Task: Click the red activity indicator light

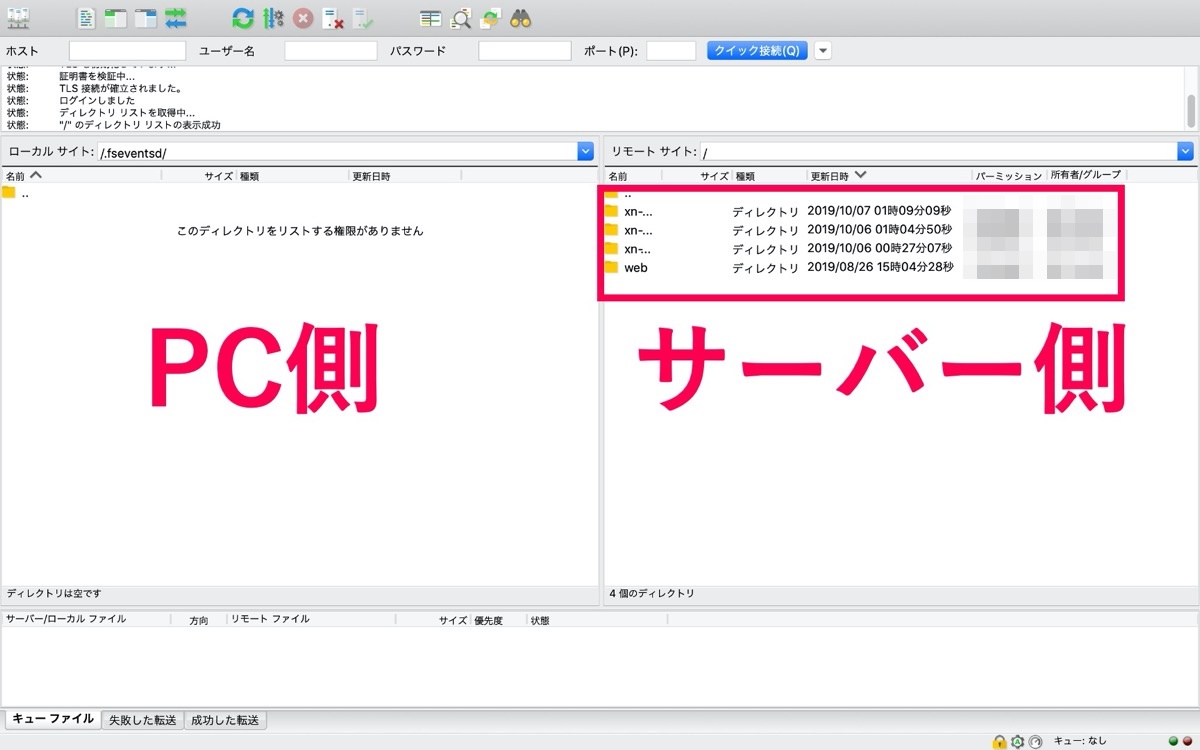Action: pyautogui.click(x=1188, y=742)
